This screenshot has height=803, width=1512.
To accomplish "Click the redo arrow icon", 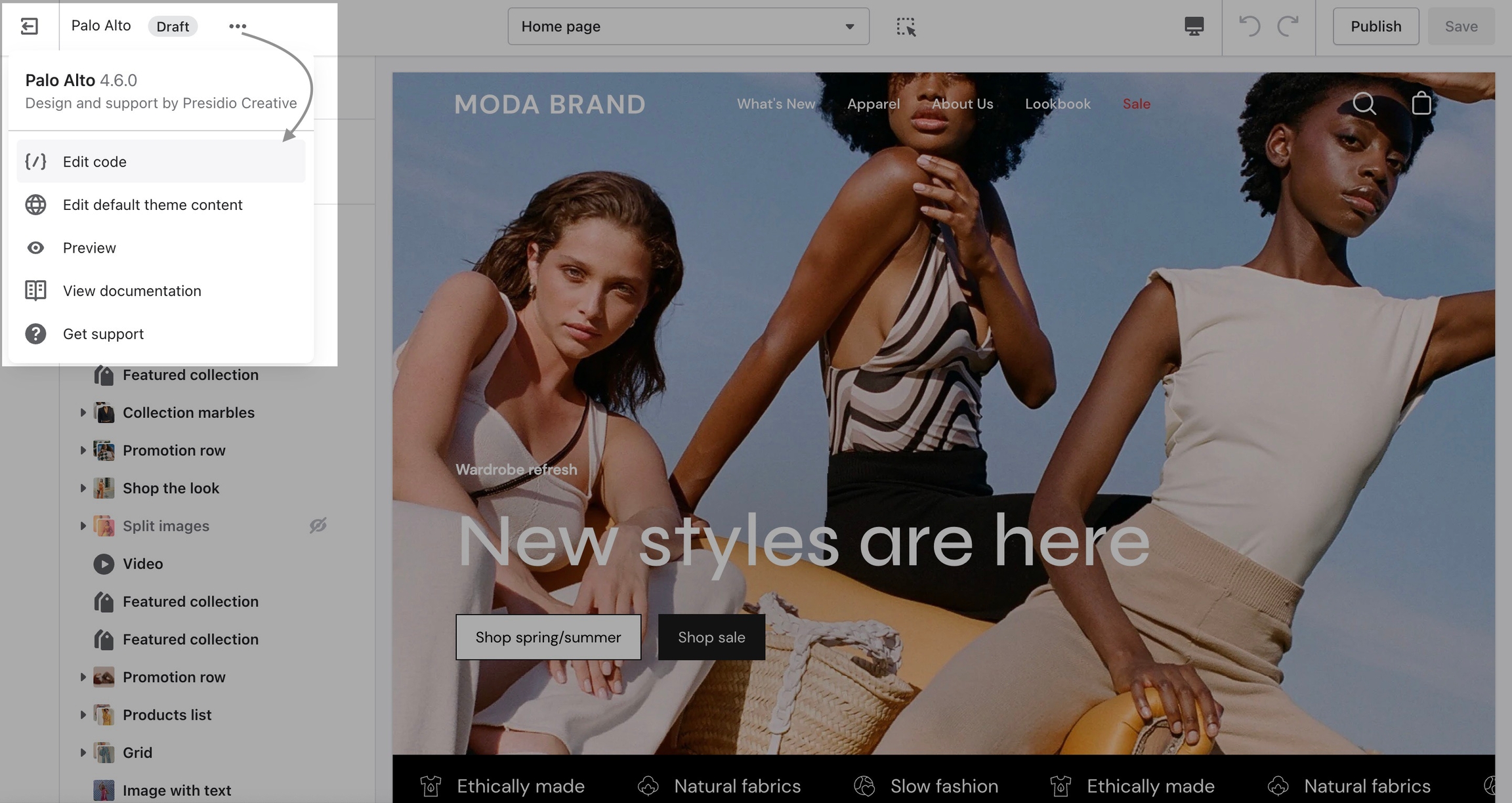I will click(1288, 26).
